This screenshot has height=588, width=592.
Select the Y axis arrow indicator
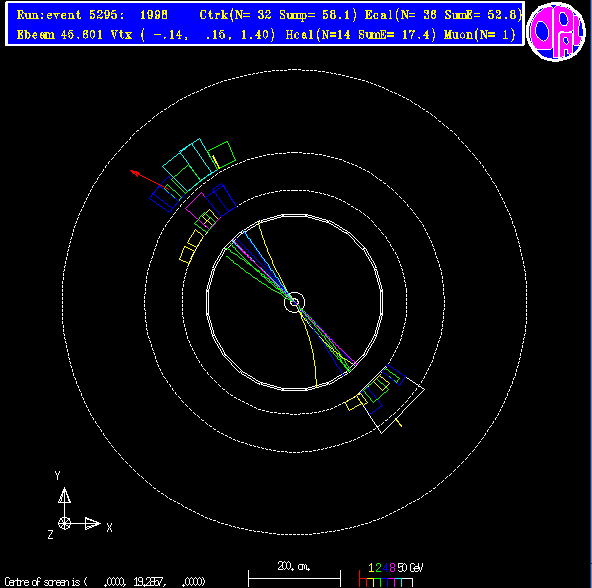pyautogui.click(x=64, y=495)
